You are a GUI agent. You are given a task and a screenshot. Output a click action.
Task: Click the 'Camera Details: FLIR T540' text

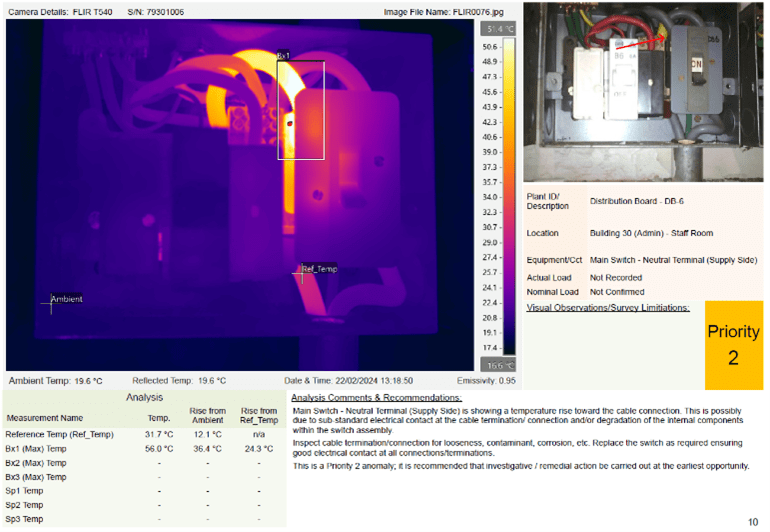60,12
